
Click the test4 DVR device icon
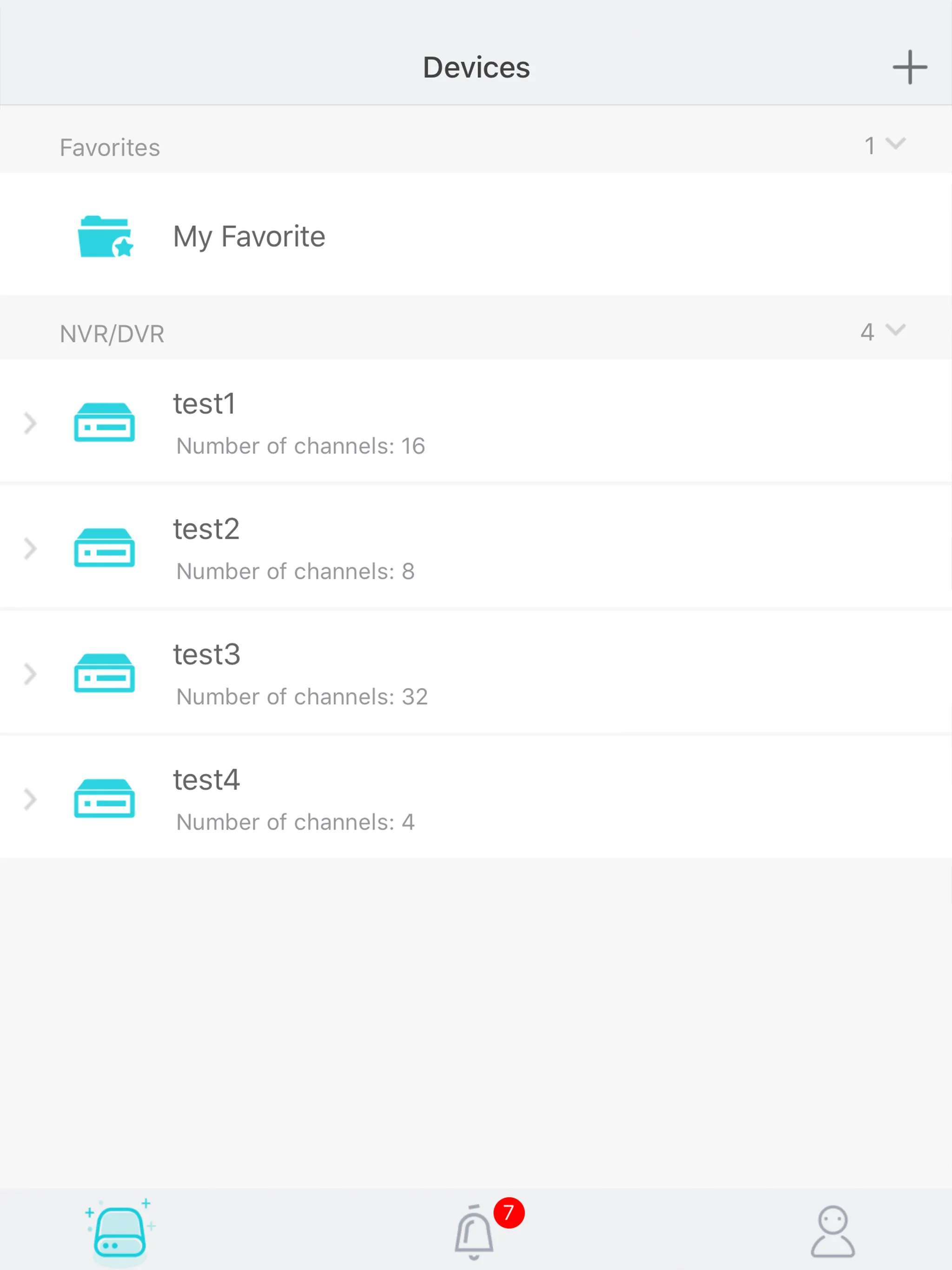pos(104,799)
